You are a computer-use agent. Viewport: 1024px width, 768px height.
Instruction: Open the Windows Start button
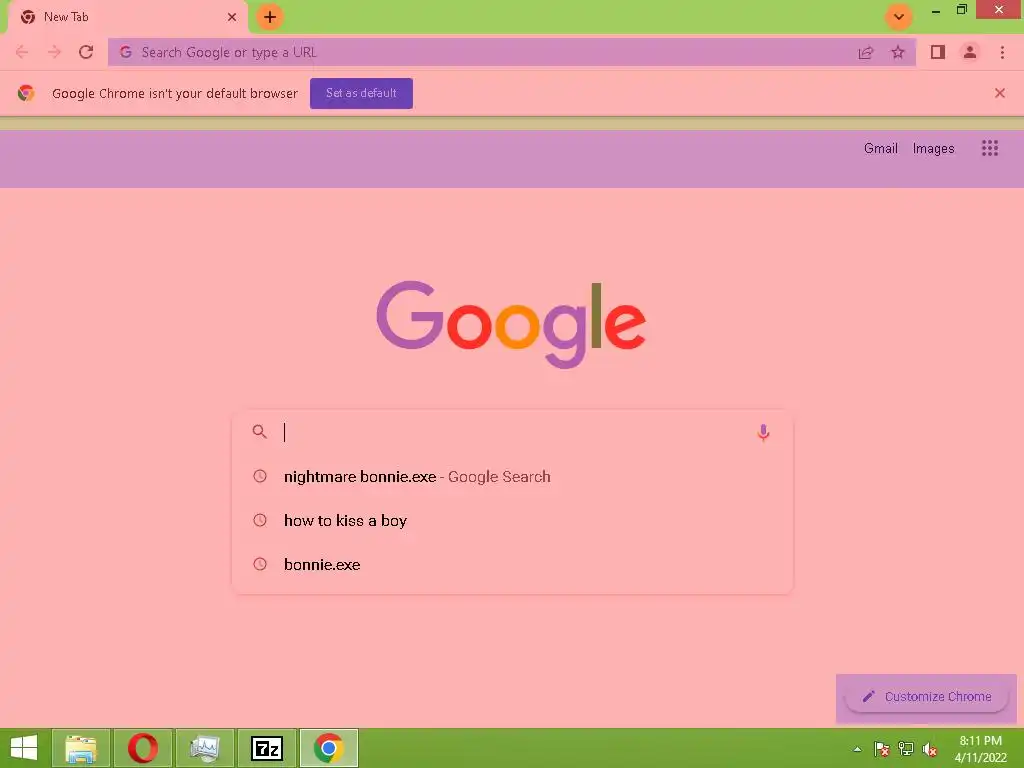[24, 748]
